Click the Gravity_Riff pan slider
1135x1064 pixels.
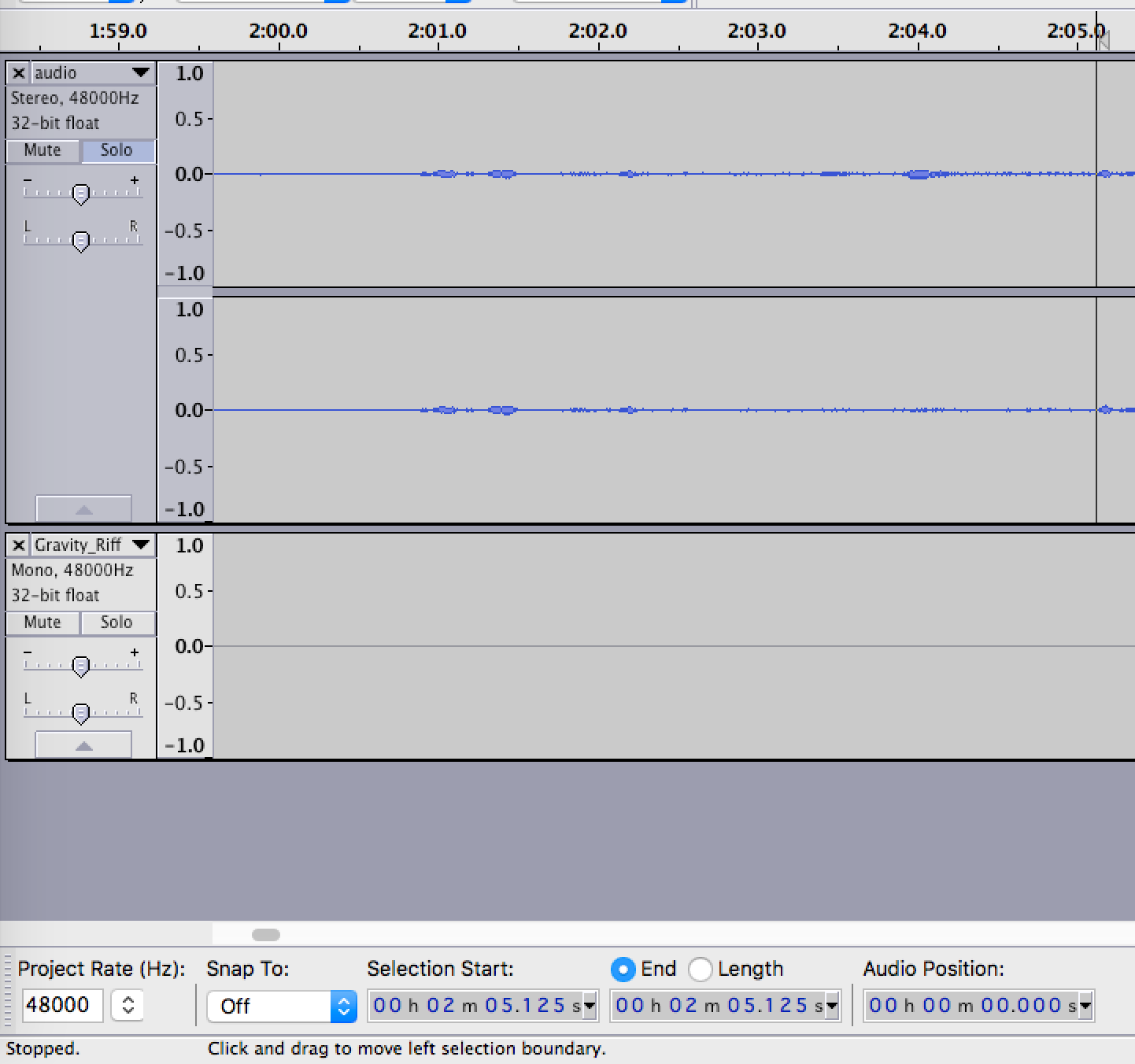81,713
